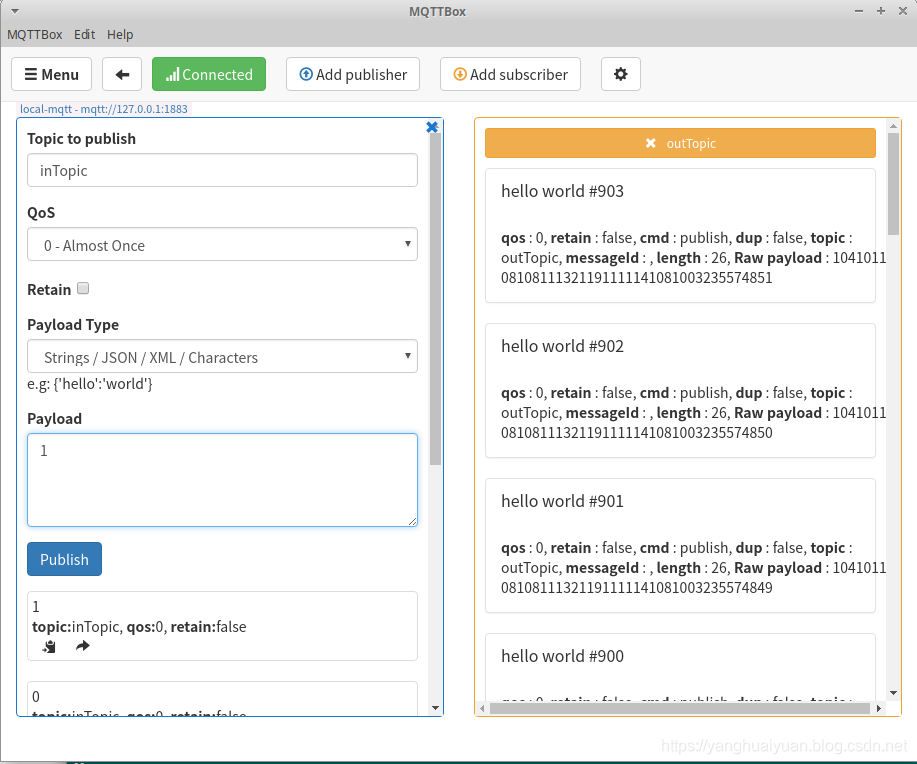Toggle the Retain checkbox

(83, 288)
